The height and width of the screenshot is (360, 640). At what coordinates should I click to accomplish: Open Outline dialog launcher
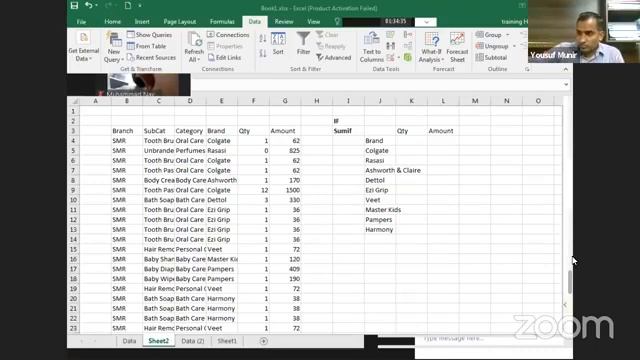(527, 69)
